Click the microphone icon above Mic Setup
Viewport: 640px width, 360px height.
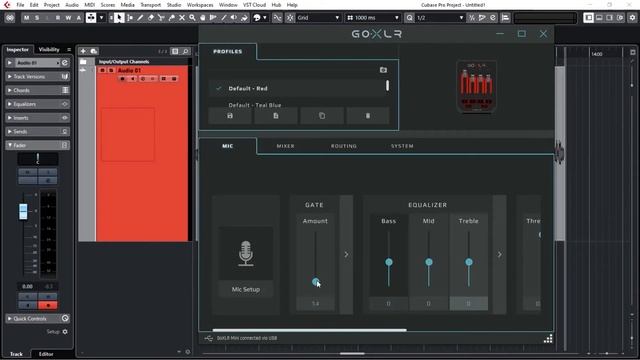246,253
